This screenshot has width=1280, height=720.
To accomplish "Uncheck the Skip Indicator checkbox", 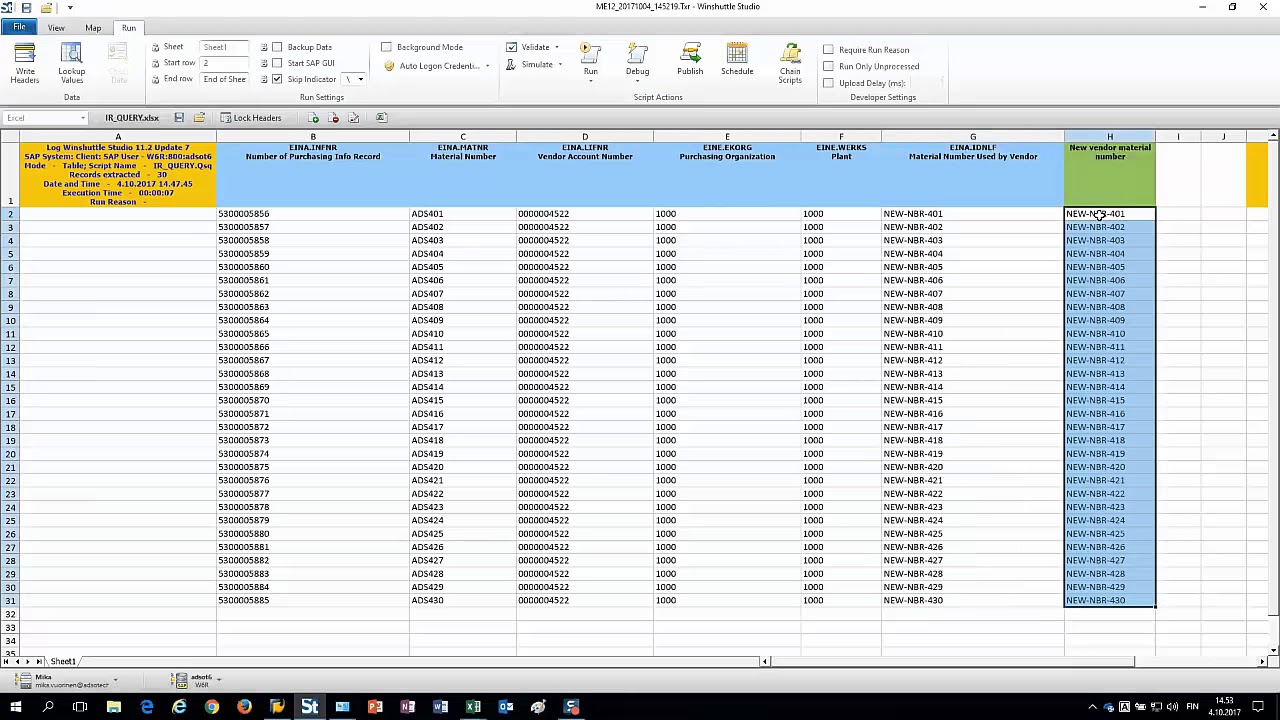I will point(277,79).
